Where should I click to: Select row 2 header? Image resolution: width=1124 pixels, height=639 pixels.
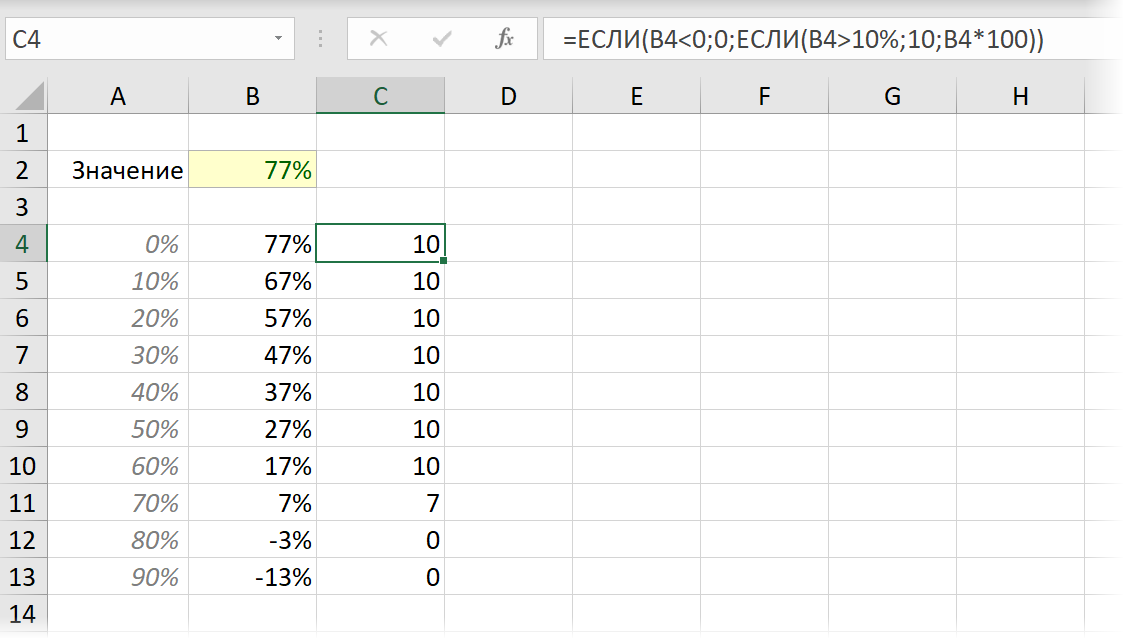pyautogui.click(x=23, y=170)
